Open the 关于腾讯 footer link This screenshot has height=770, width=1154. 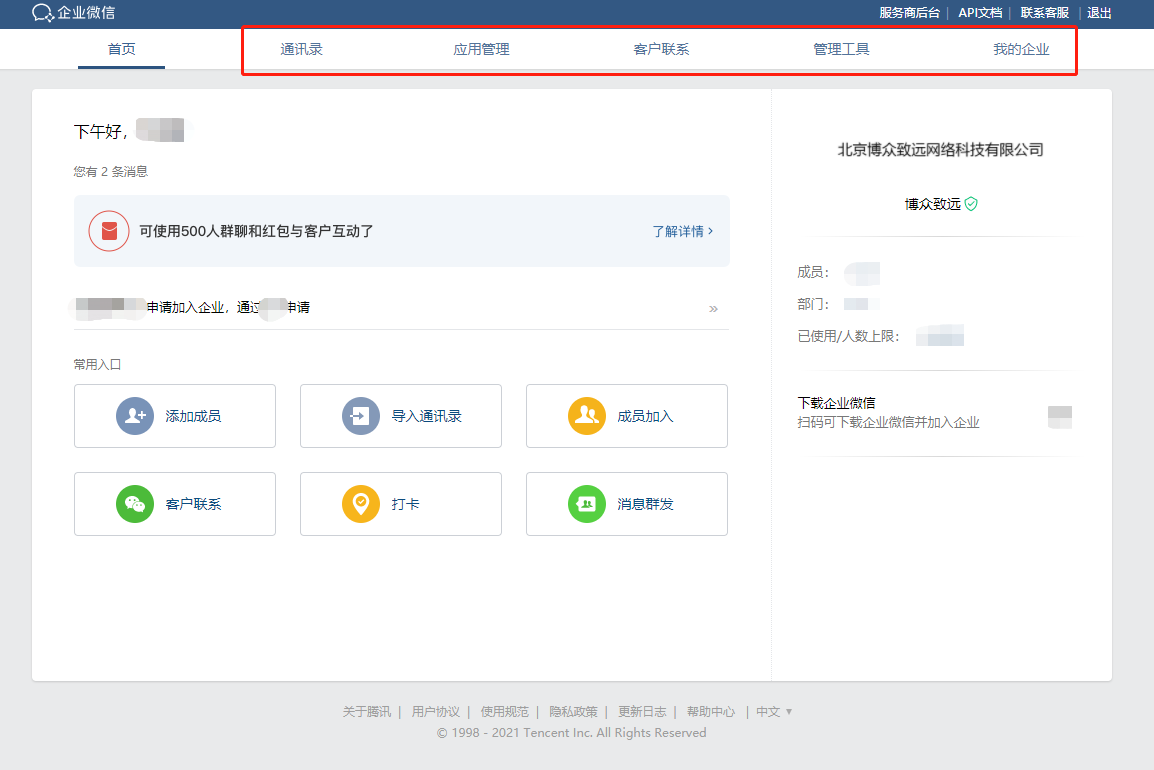[x=367, y=712]
